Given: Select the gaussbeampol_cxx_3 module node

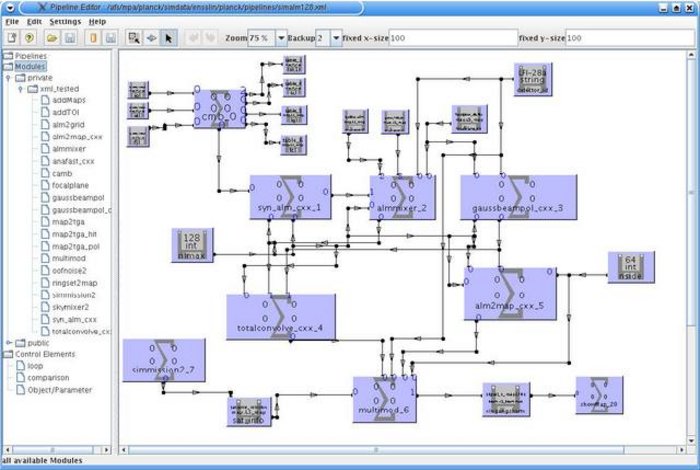Looking at the screenshot, I should coord(518,197).
